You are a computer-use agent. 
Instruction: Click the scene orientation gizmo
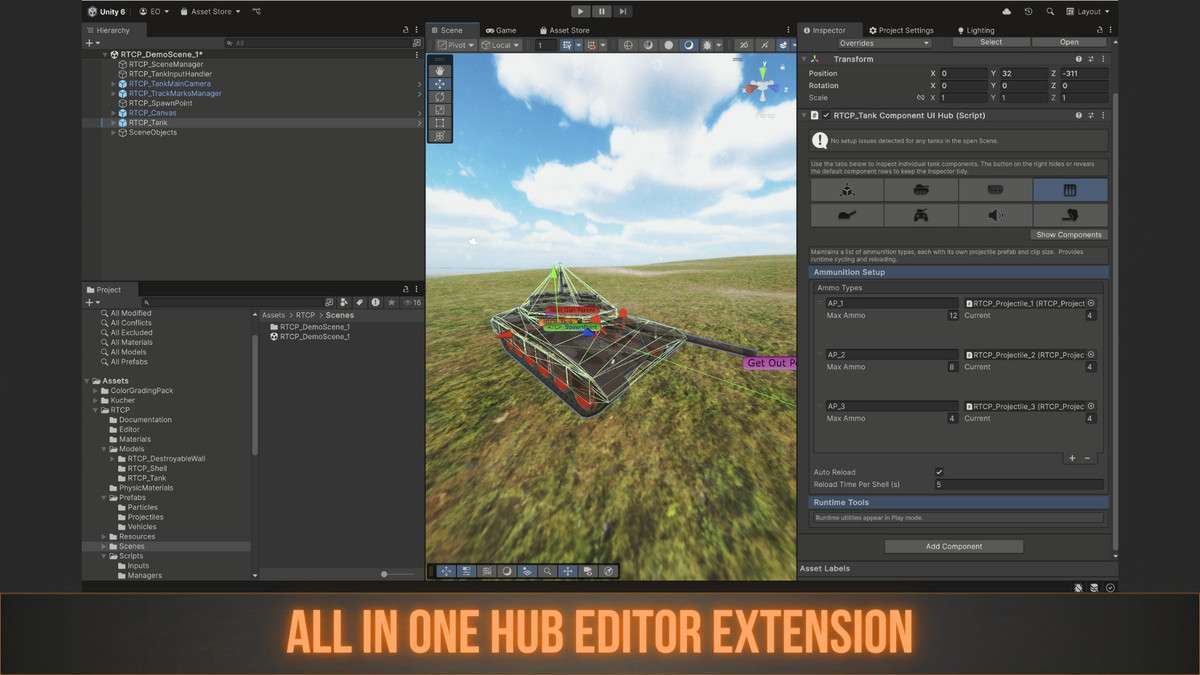point(763,87)
